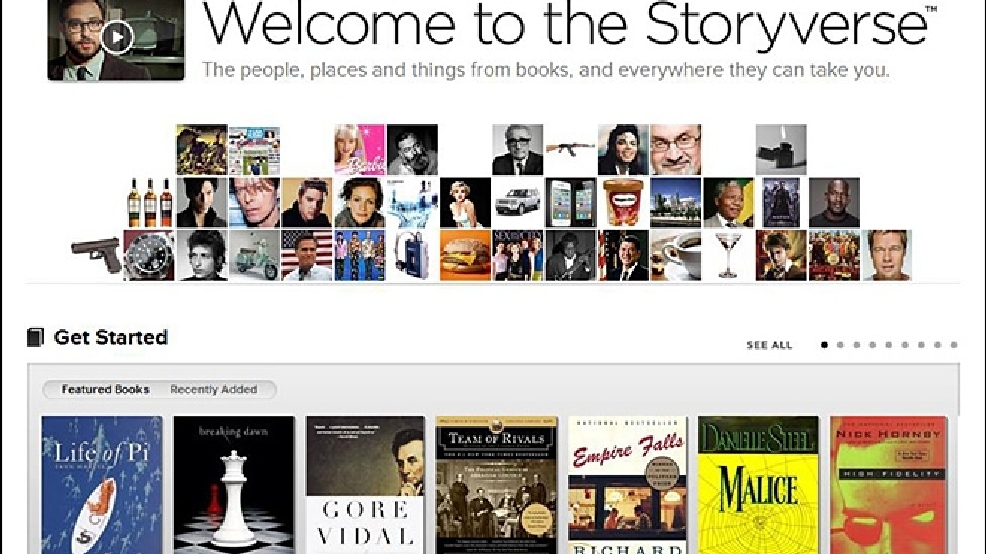This screenshot has height=554, width=986.
Task: Select the handgun image tile
Action: pos(96,255)
